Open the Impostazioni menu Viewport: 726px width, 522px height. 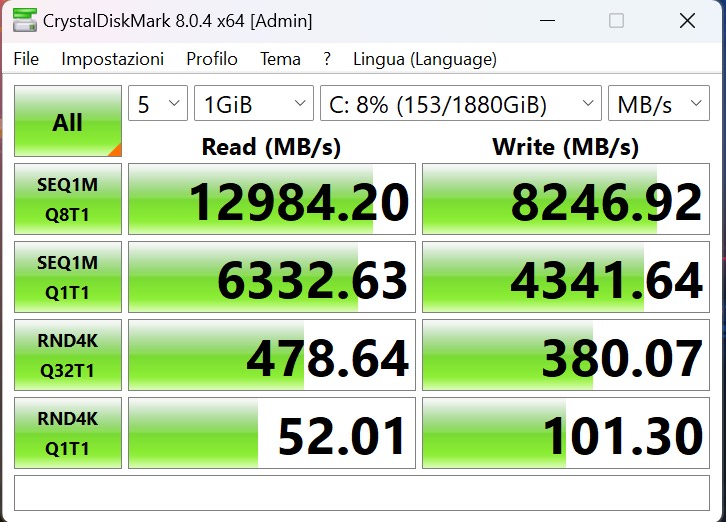[113, 59]
